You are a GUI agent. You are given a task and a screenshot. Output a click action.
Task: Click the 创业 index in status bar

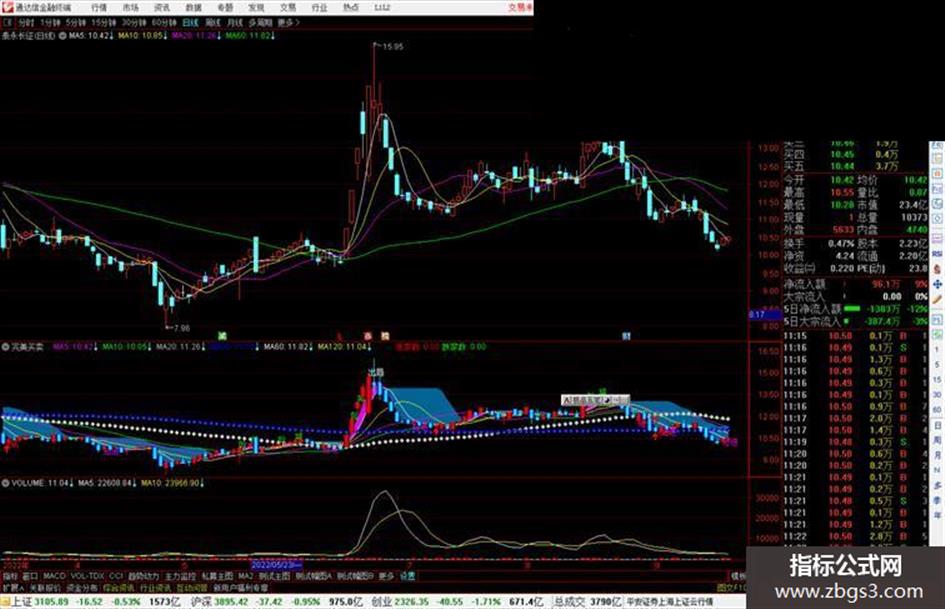click(x=381, y=601)
